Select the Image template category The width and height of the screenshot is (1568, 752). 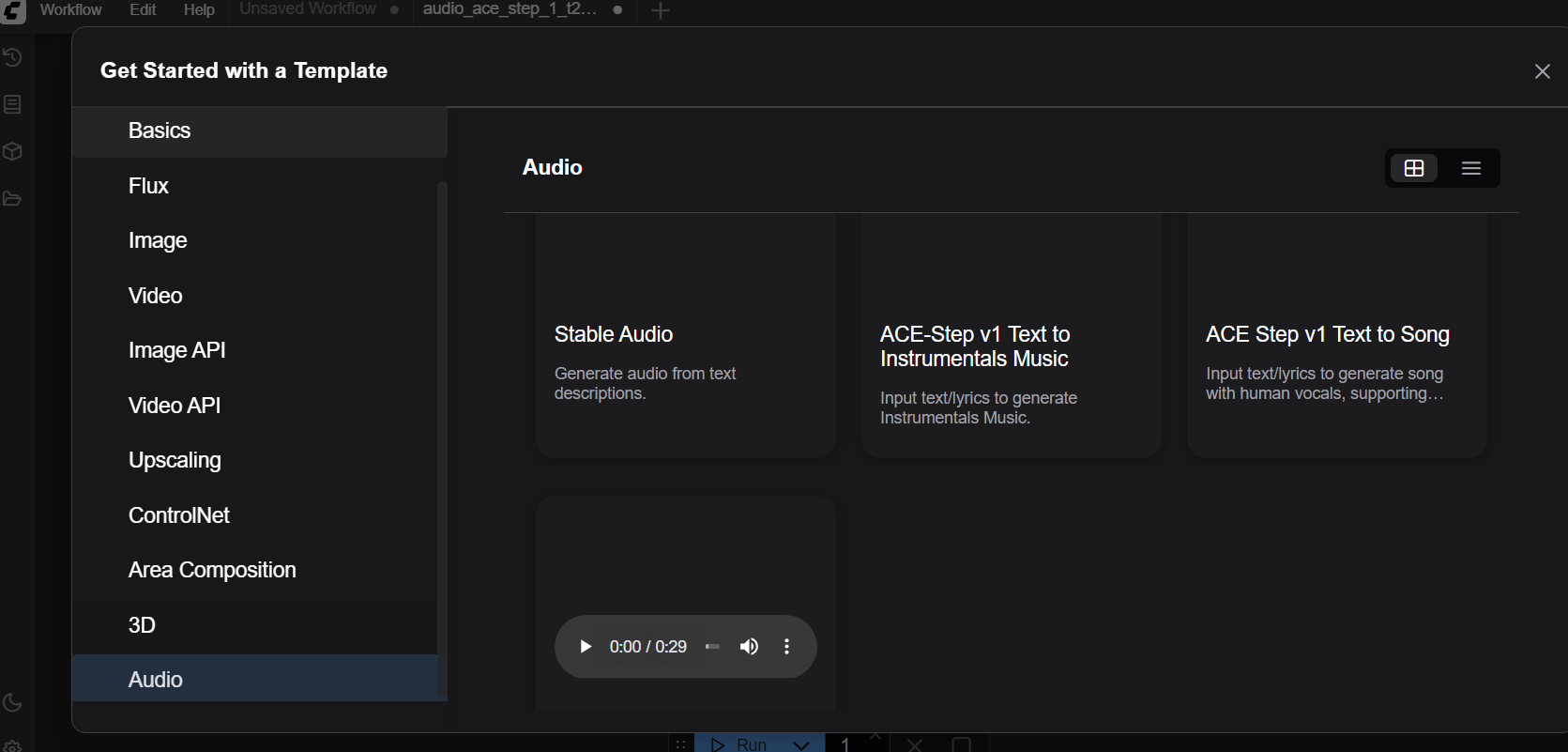254,240
